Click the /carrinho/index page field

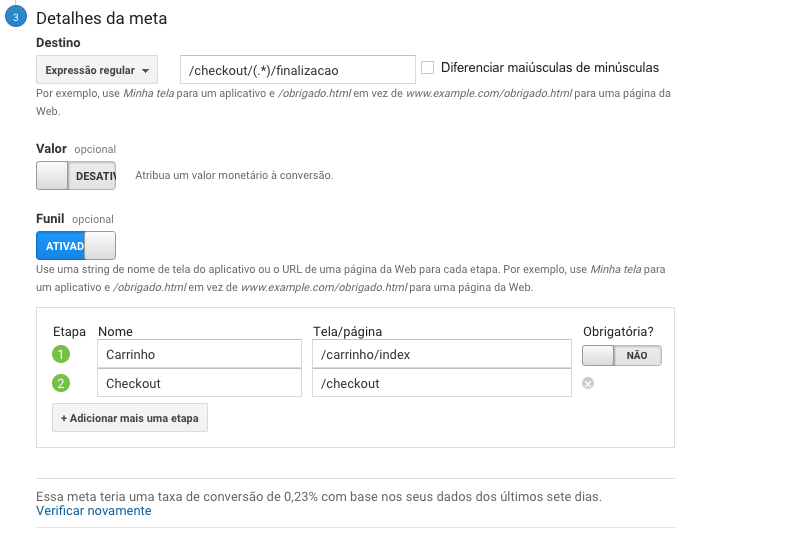pos(442,354)
